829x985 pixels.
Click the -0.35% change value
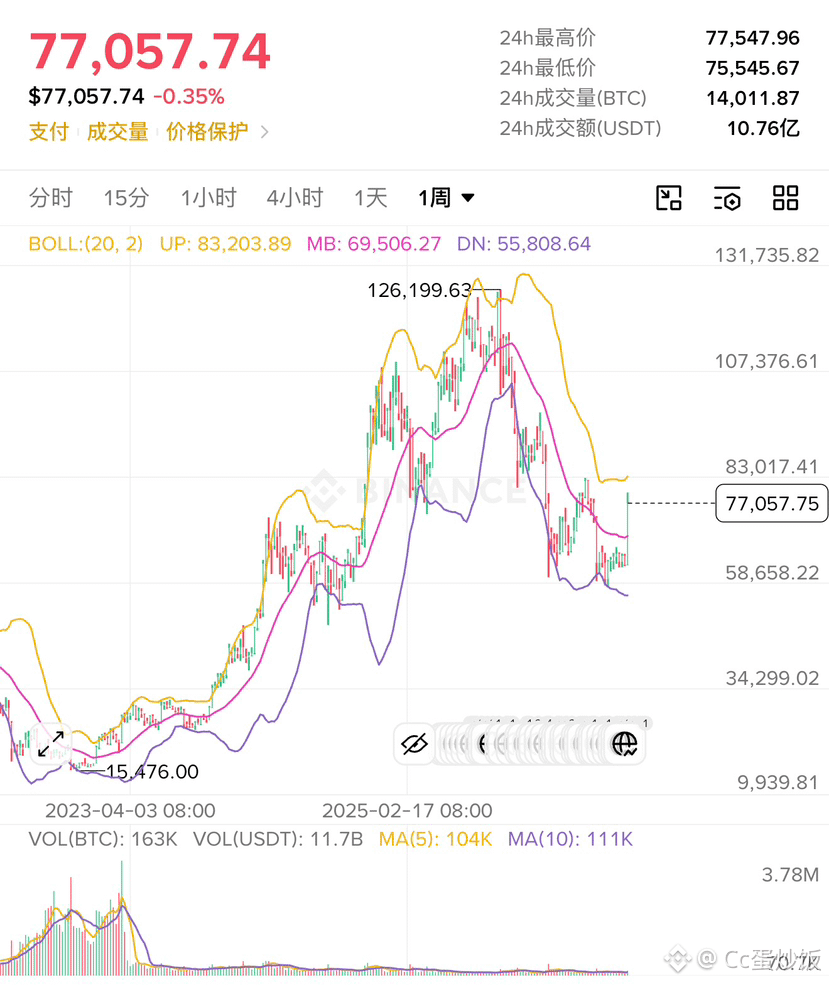(x=189, y=97)
